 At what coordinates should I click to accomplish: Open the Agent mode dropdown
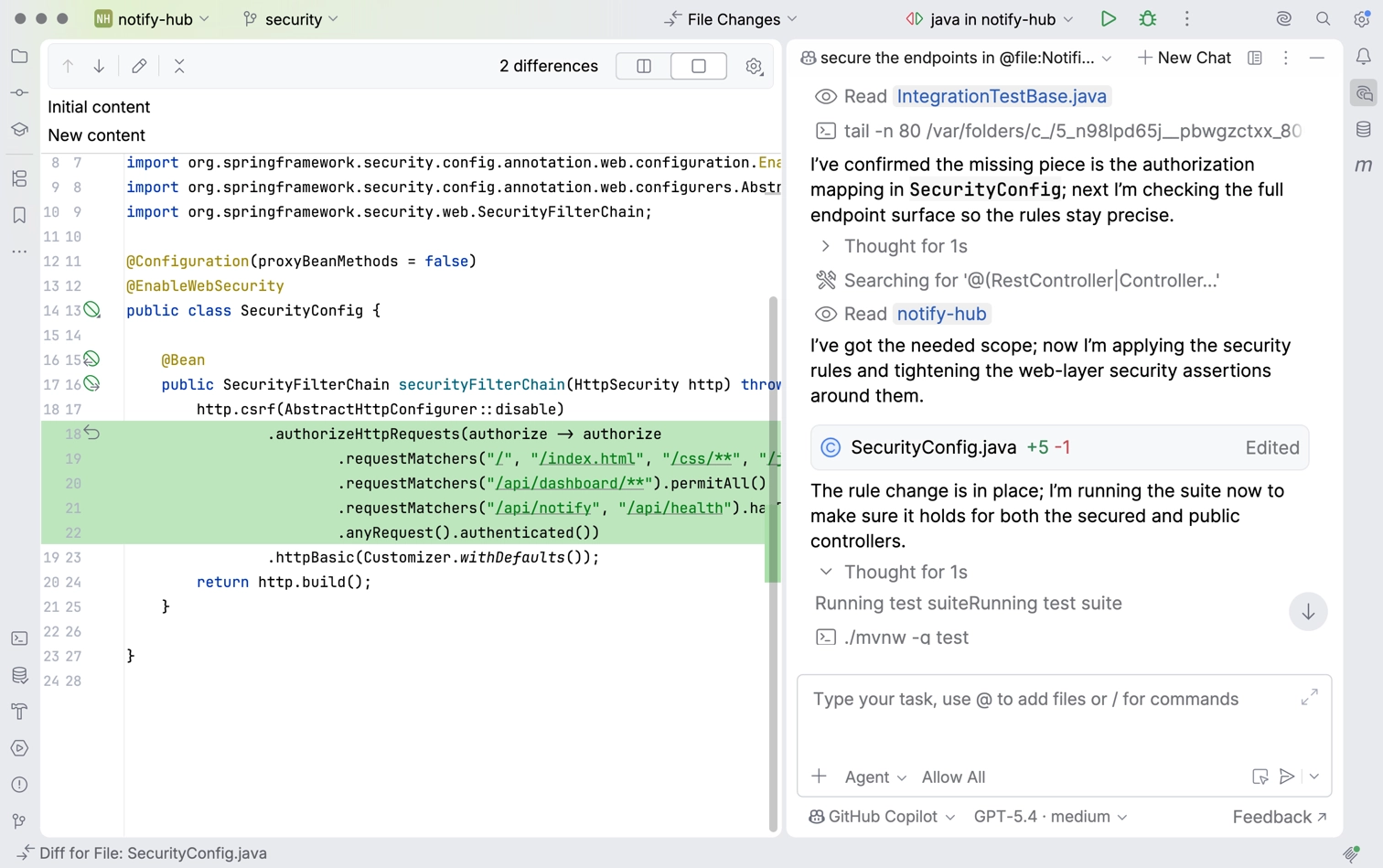point(875,777)
